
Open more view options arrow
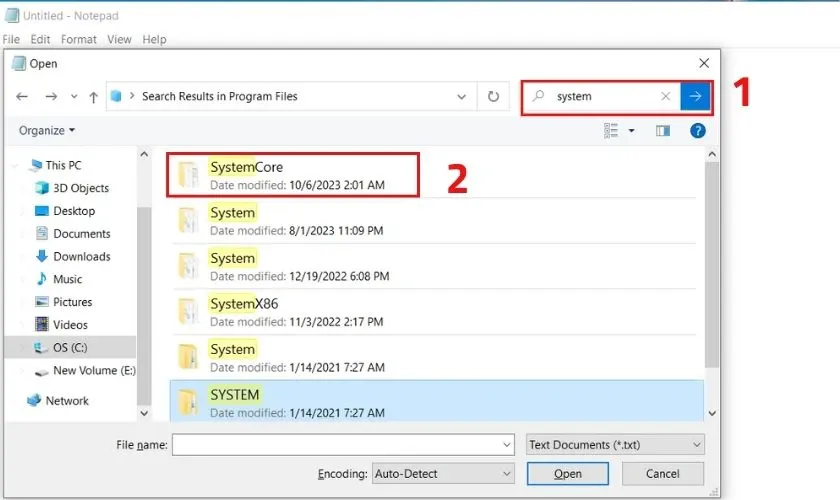pos(632,130)
